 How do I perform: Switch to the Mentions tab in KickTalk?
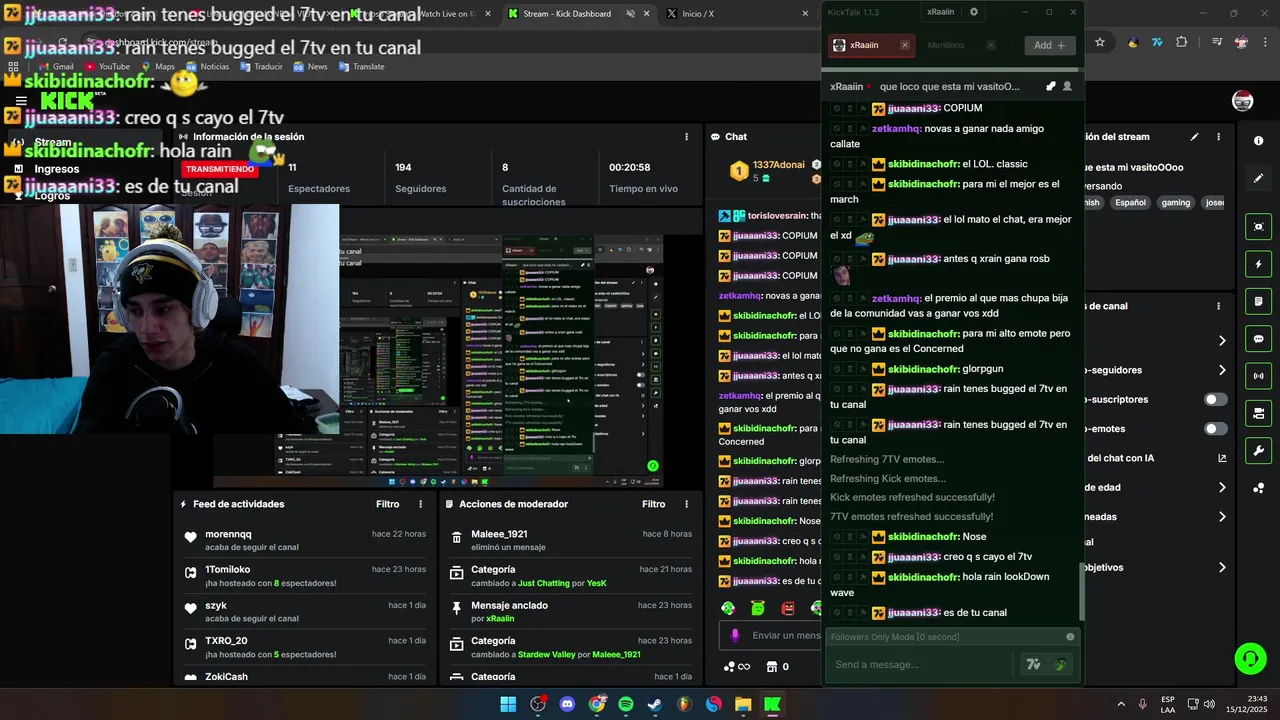coord(946,45)
